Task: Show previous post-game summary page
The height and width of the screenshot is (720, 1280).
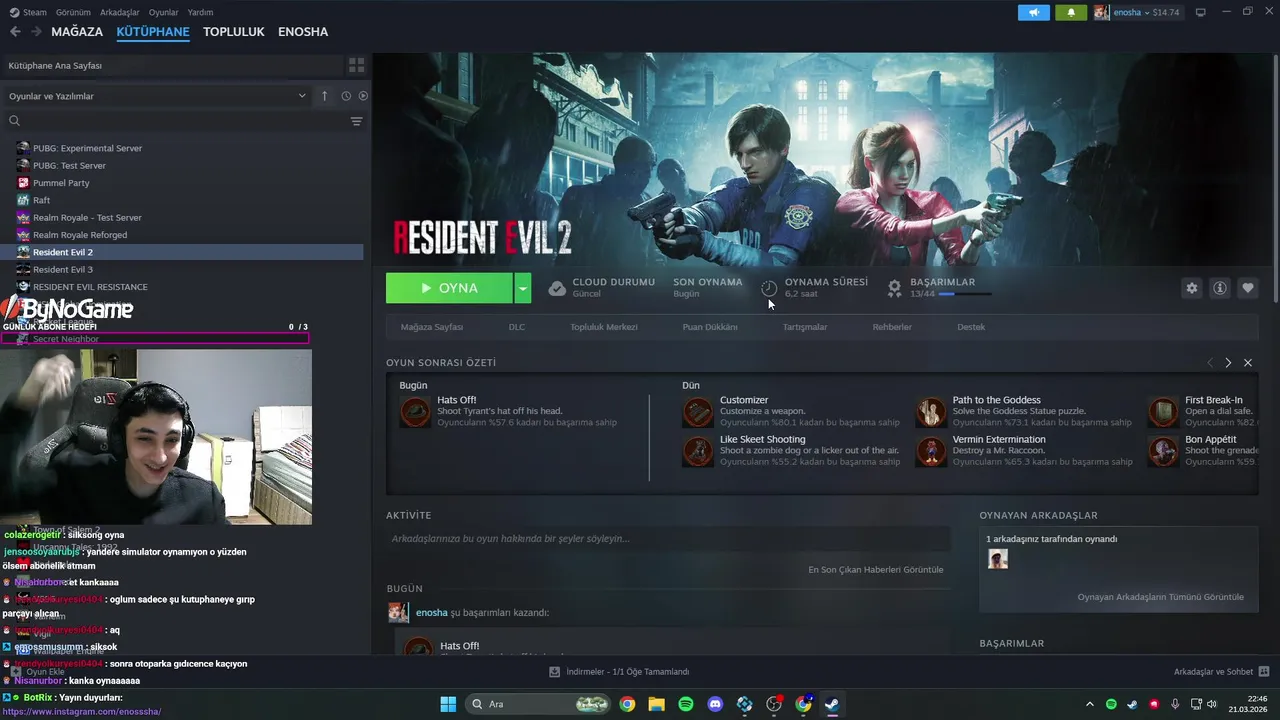Action: click(x=1209, y=363)
